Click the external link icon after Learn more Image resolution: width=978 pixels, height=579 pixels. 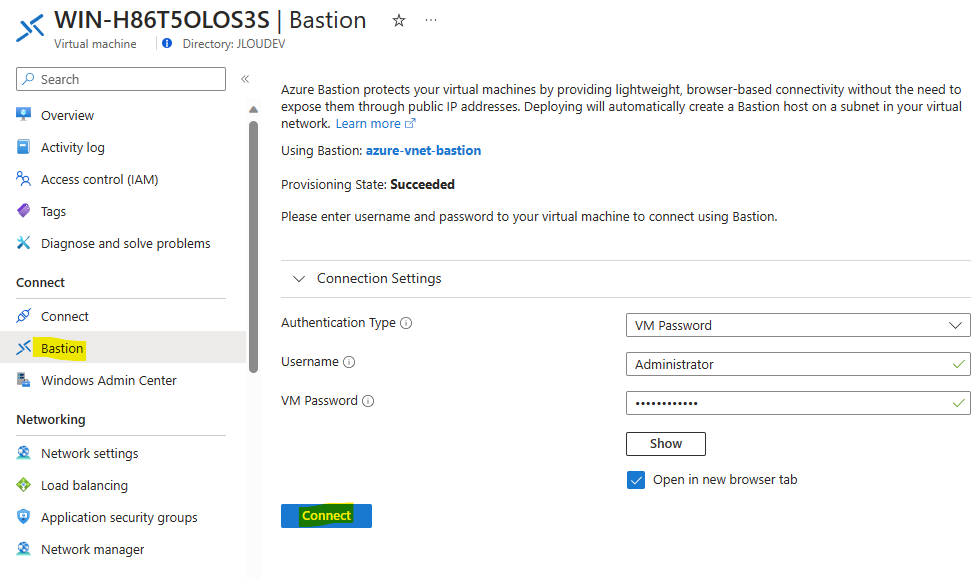410,124
